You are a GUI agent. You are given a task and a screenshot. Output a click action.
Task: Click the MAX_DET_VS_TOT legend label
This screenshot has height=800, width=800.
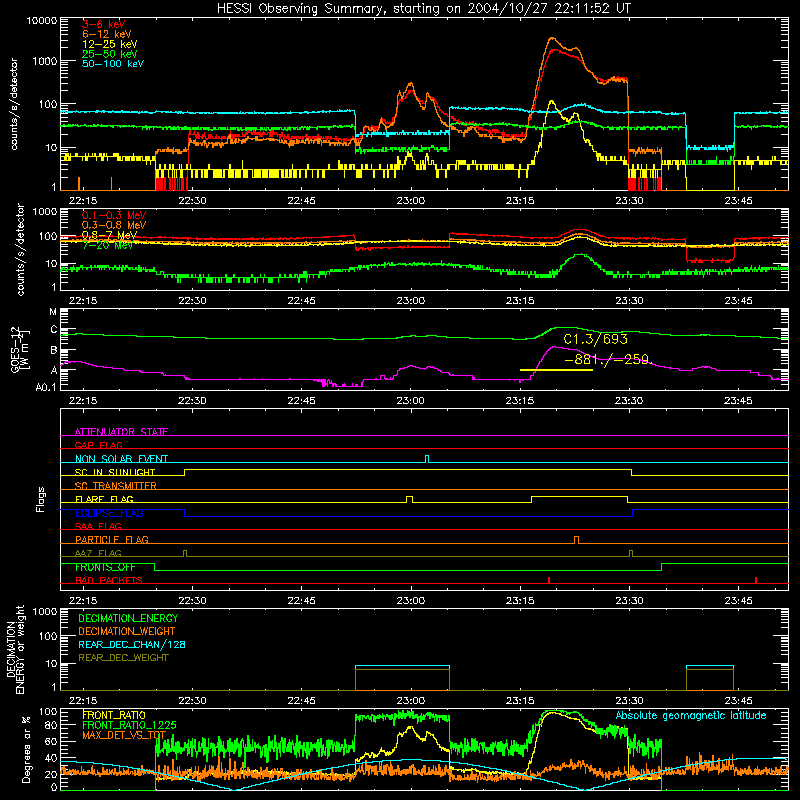(124, 735)
